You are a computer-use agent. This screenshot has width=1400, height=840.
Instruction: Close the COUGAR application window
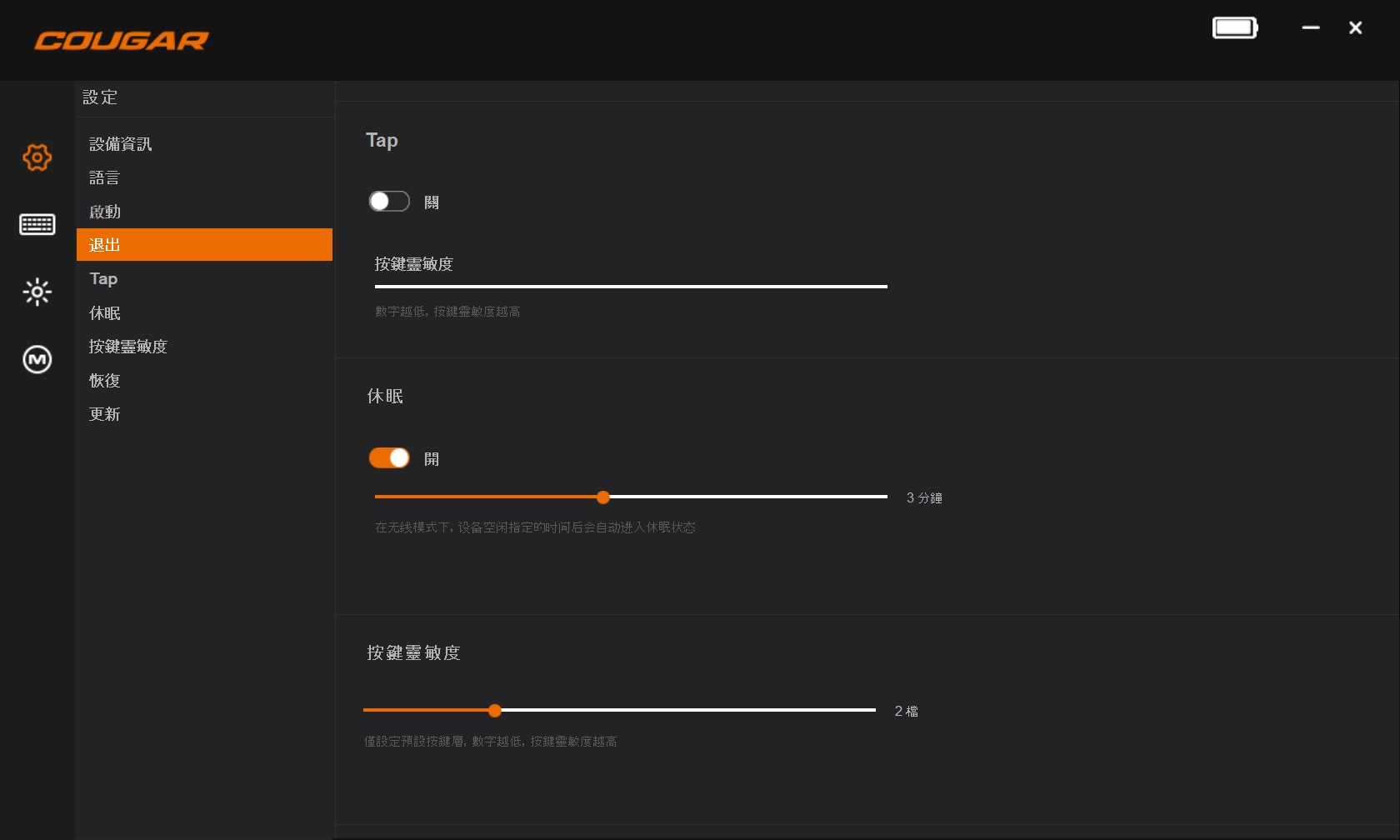(x=1355, y=28)
